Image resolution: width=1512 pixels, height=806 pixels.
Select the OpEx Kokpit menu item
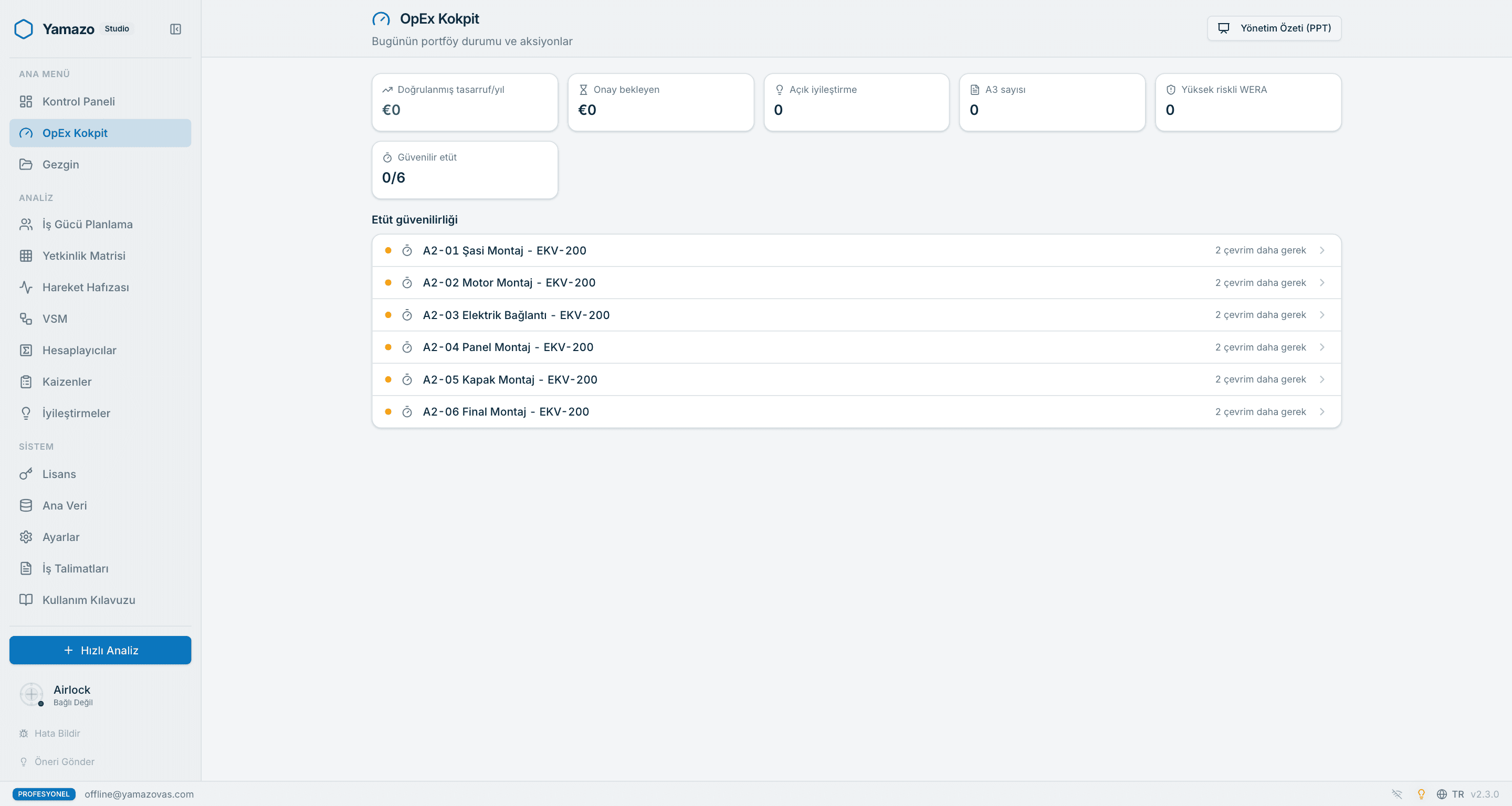click(x=100, y=133)
